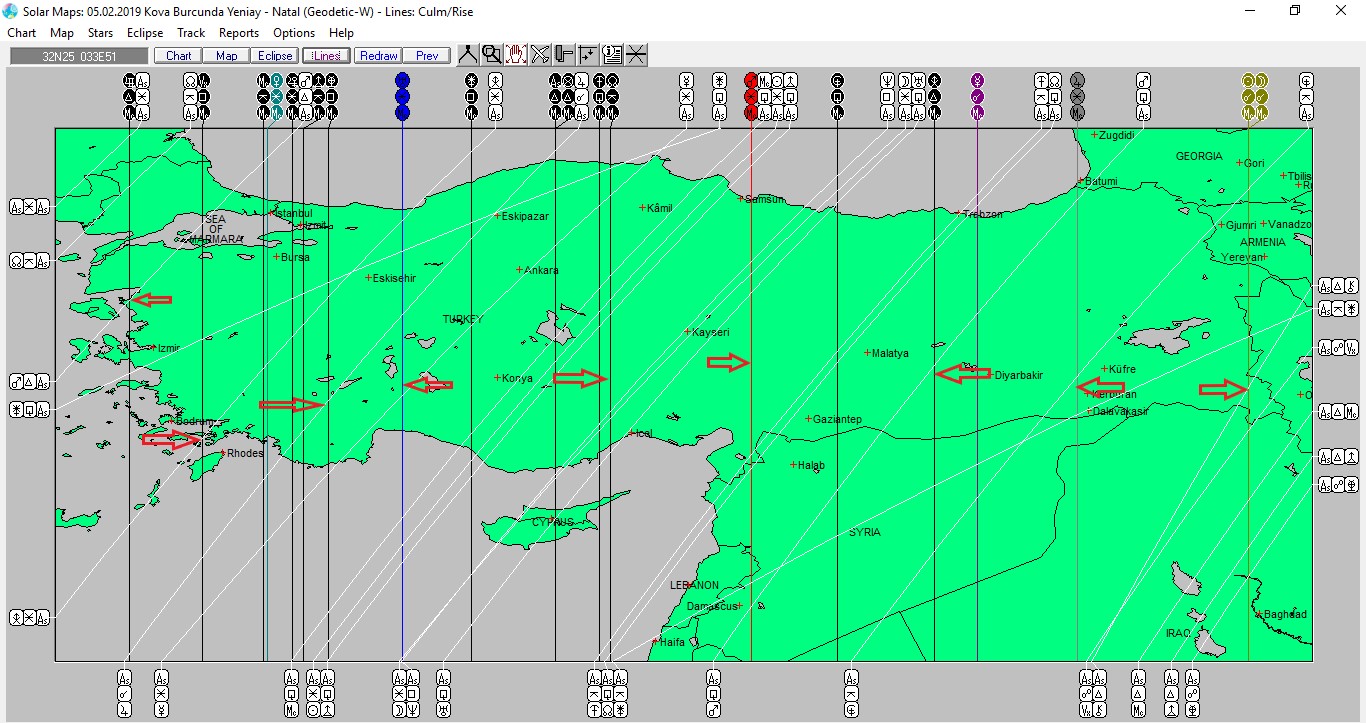
Task: Click the airplane travel tool icon
Action: [540, 55]
